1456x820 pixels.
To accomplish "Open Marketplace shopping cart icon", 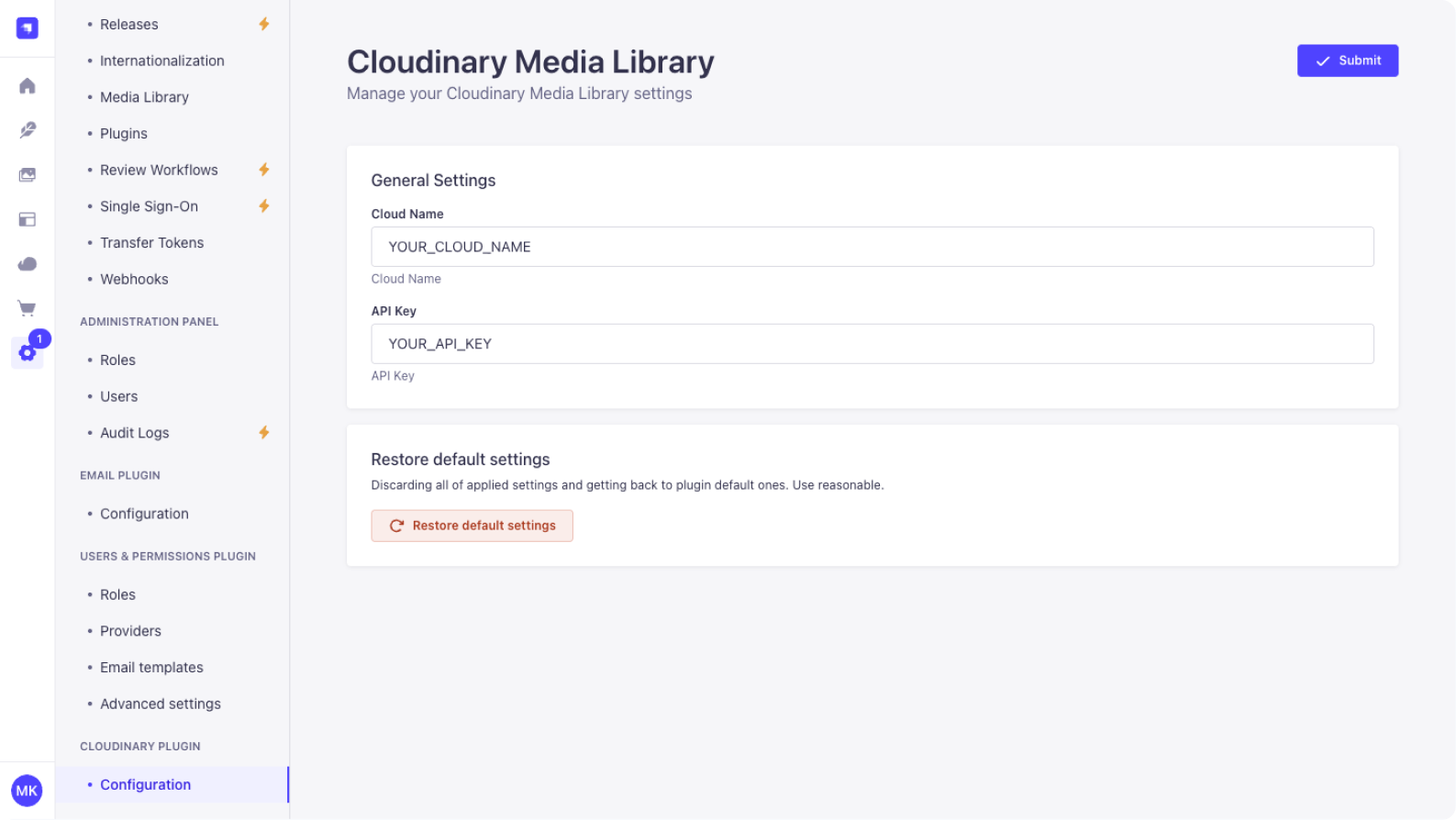I will (28, 308).
